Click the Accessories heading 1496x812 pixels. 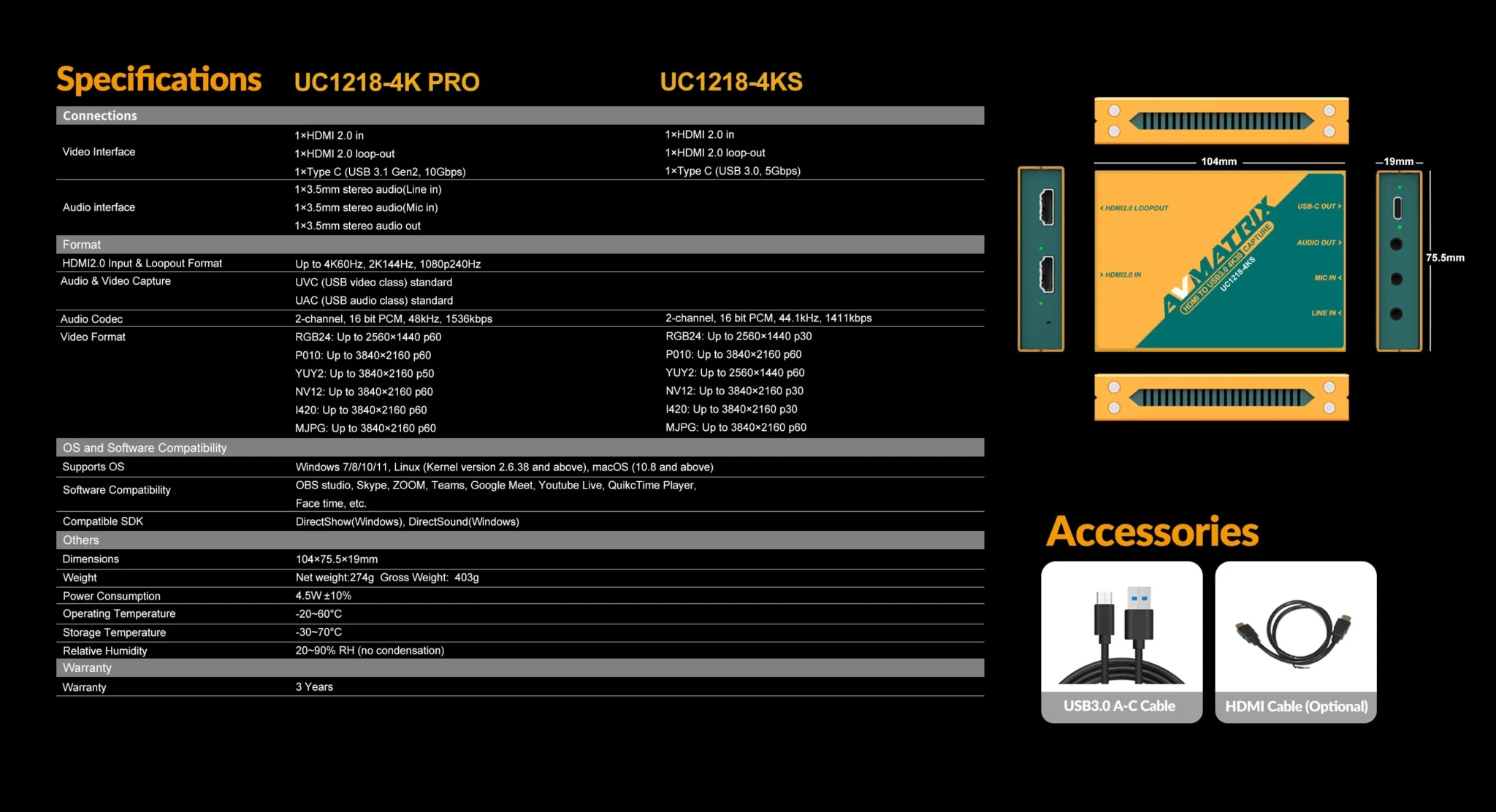tap(1152, 532)
